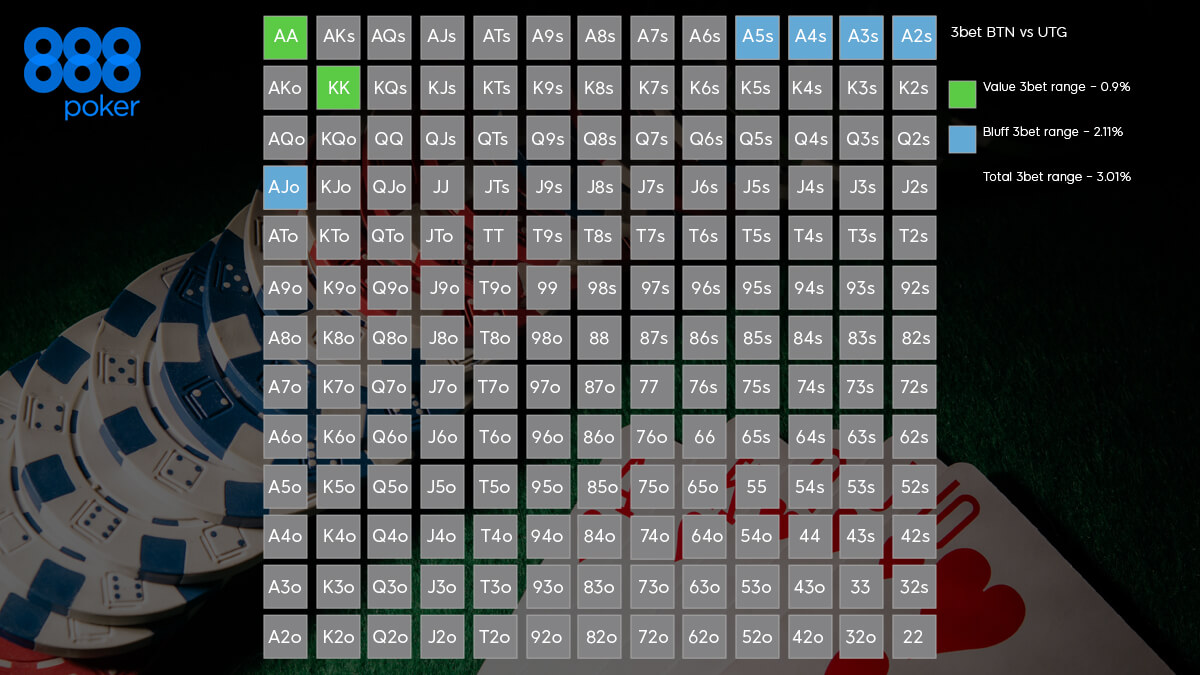Select the green KK hand cell
This screenshot has width=1200, height=675.
338,87
